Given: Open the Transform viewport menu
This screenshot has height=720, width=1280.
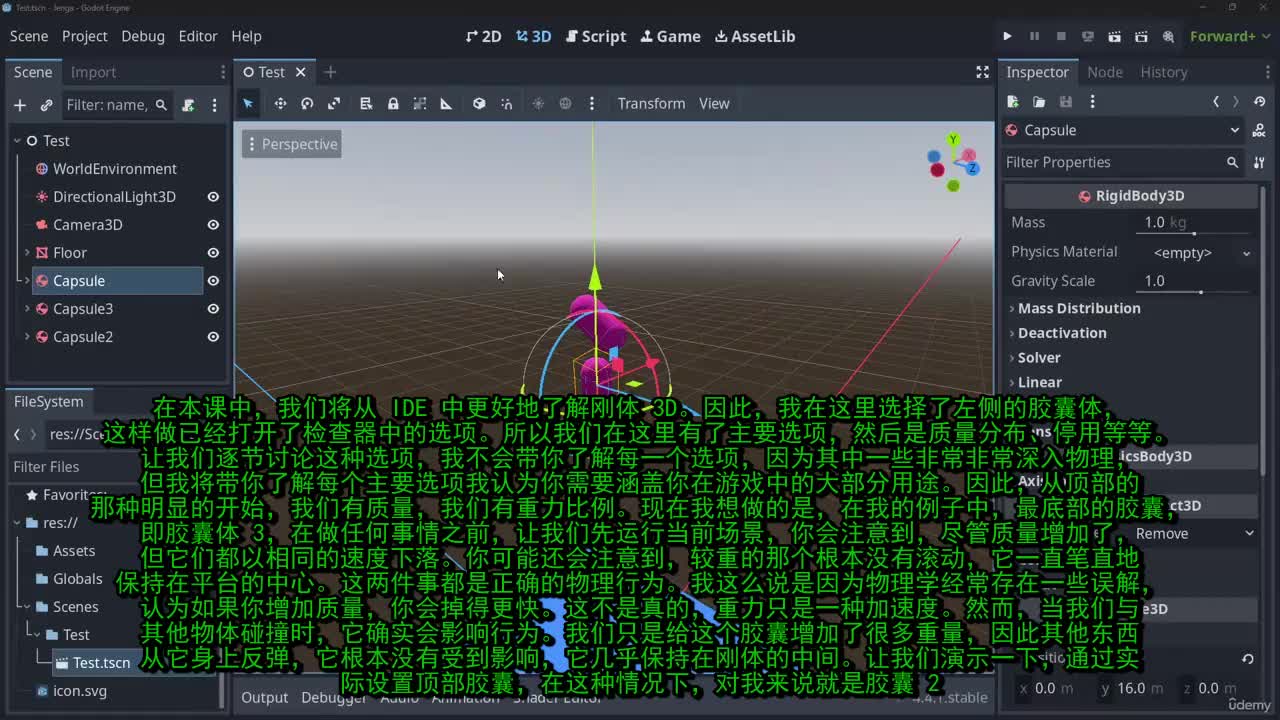Looking at the screenshot, I should point(651,103).
